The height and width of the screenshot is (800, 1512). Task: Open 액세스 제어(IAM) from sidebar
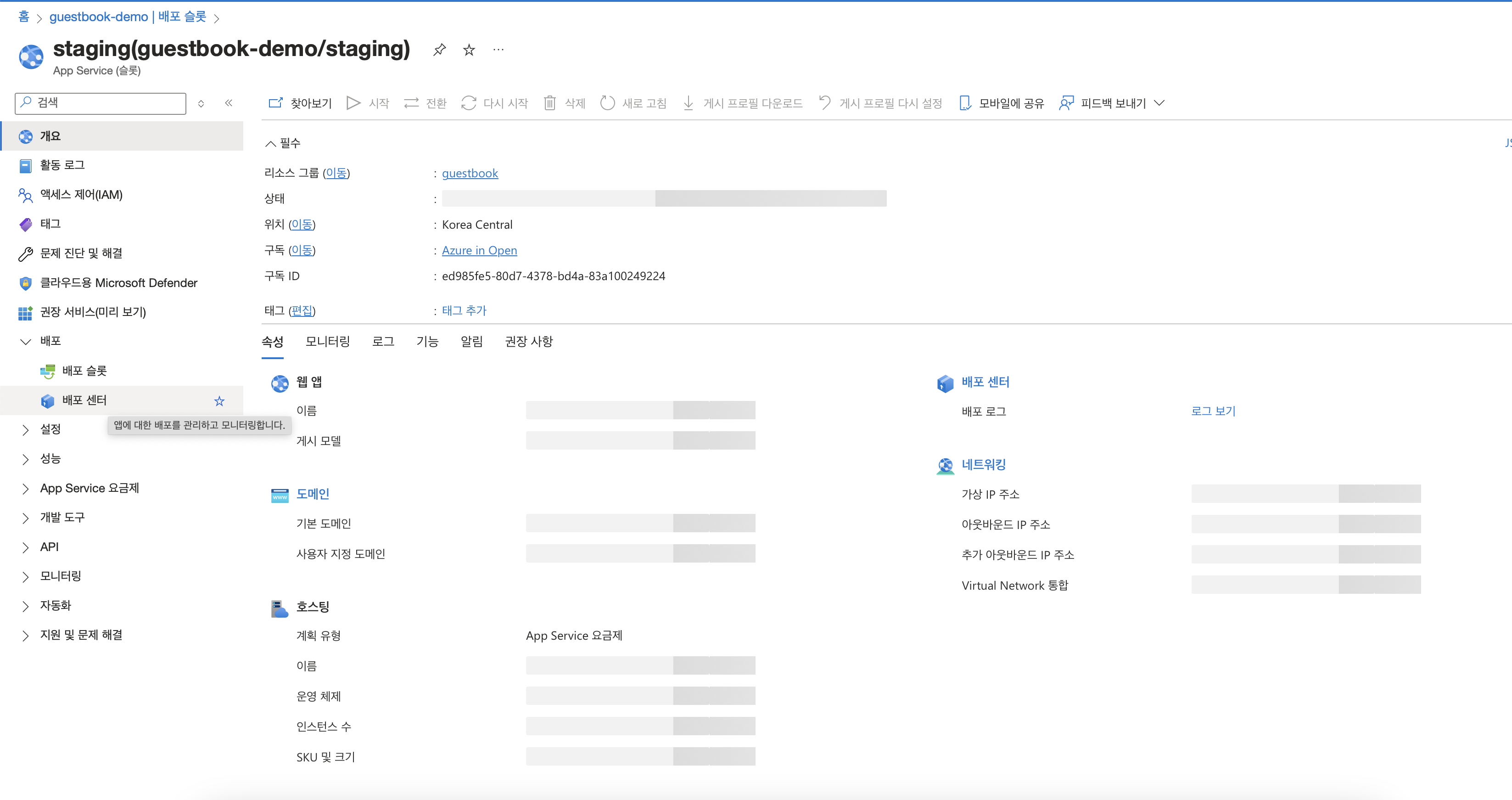81,194
